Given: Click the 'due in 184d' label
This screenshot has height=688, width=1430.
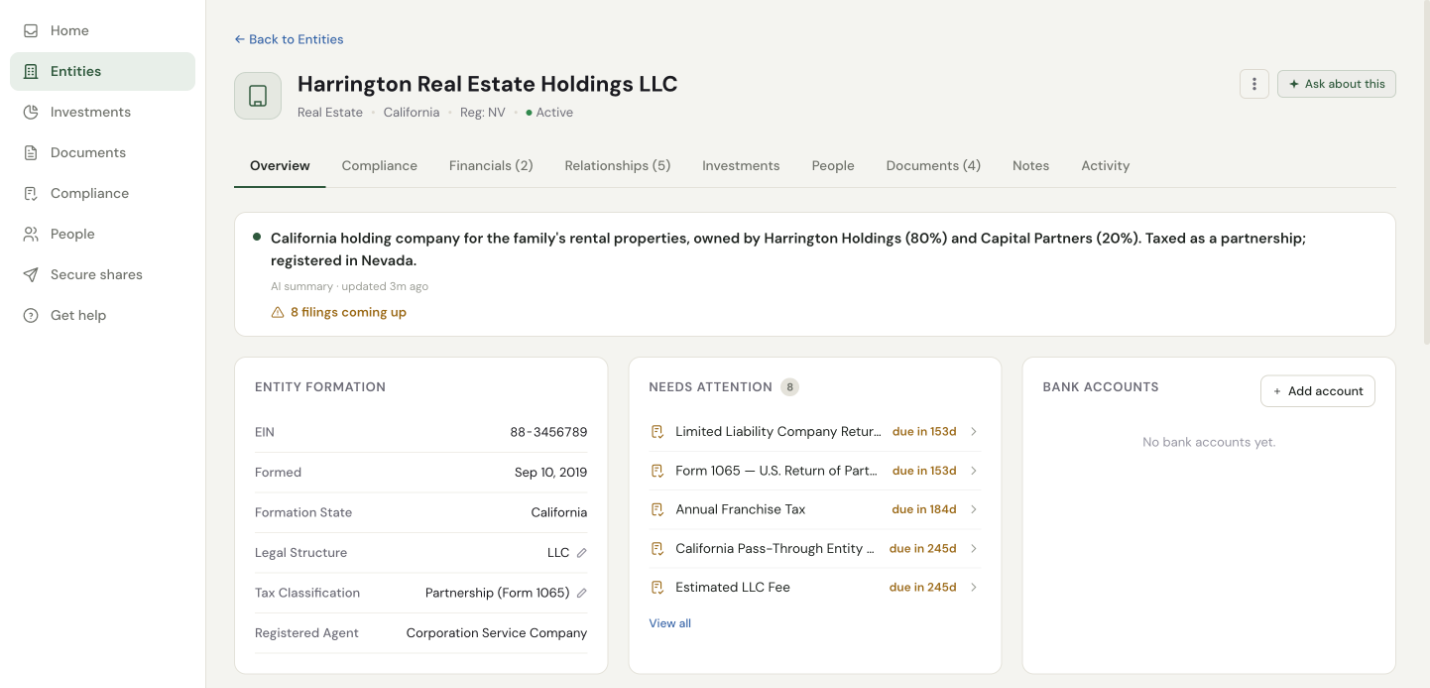Looking at the screenshot, I should (924, 509).
